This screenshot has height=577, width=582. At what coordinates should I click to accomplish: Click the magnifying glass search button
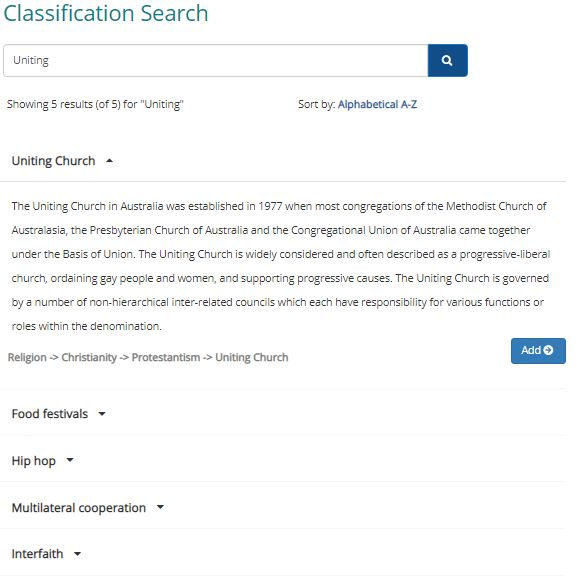pos(447,60)
